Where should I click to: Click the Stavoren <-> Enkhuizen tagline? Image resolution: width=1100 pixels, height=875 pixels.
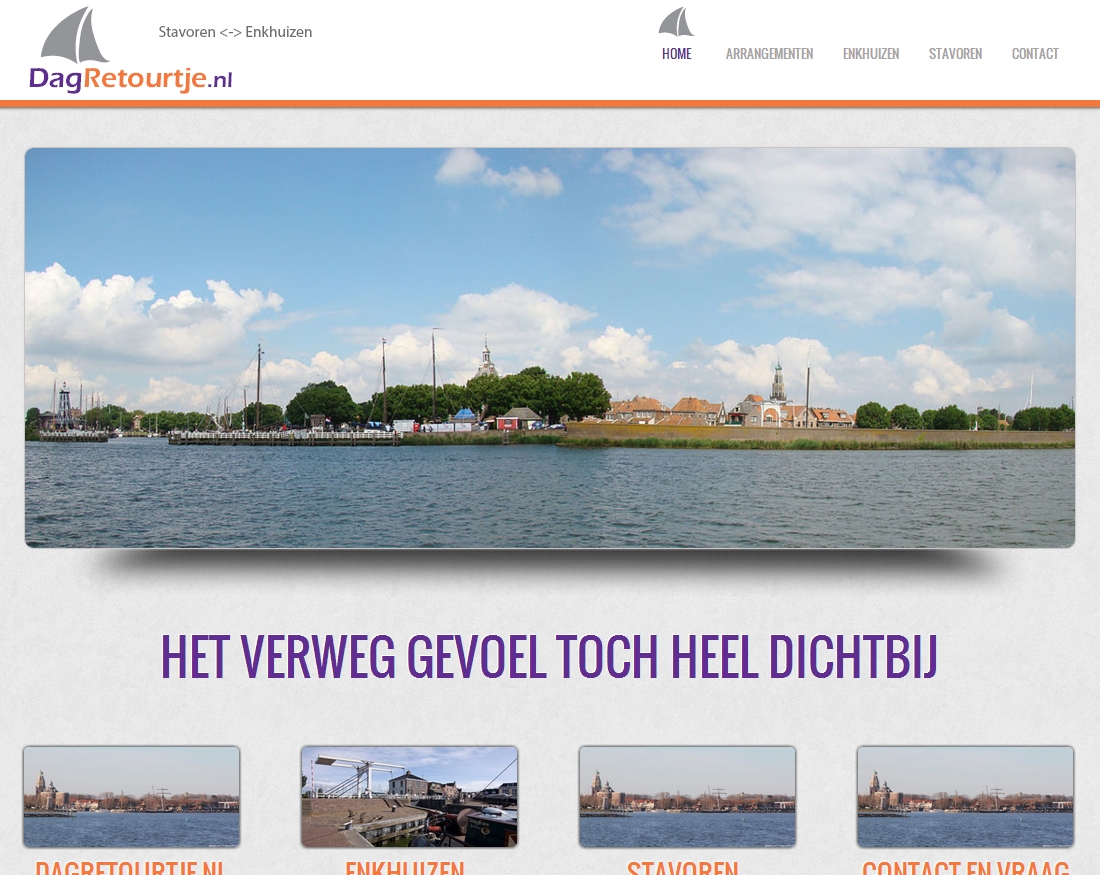click(x=235, y=32)
